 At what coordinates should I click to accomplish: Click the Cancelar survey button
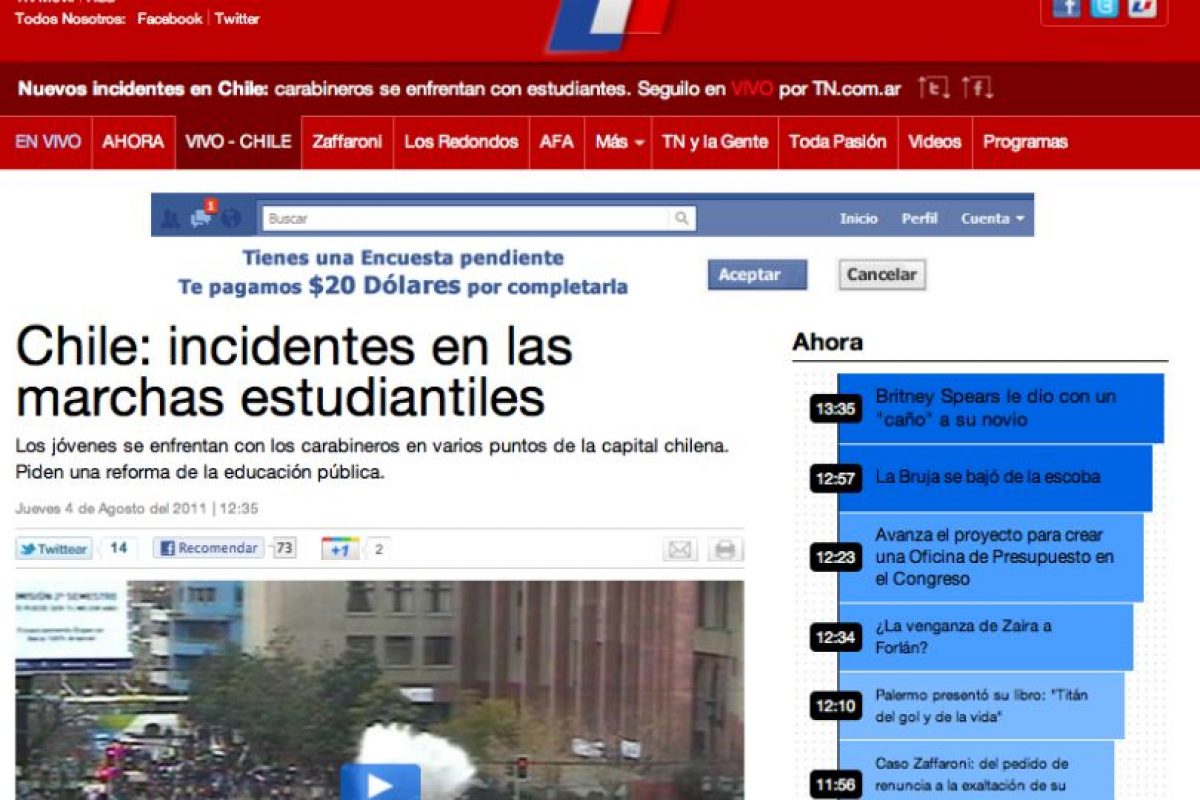point(881,275)
